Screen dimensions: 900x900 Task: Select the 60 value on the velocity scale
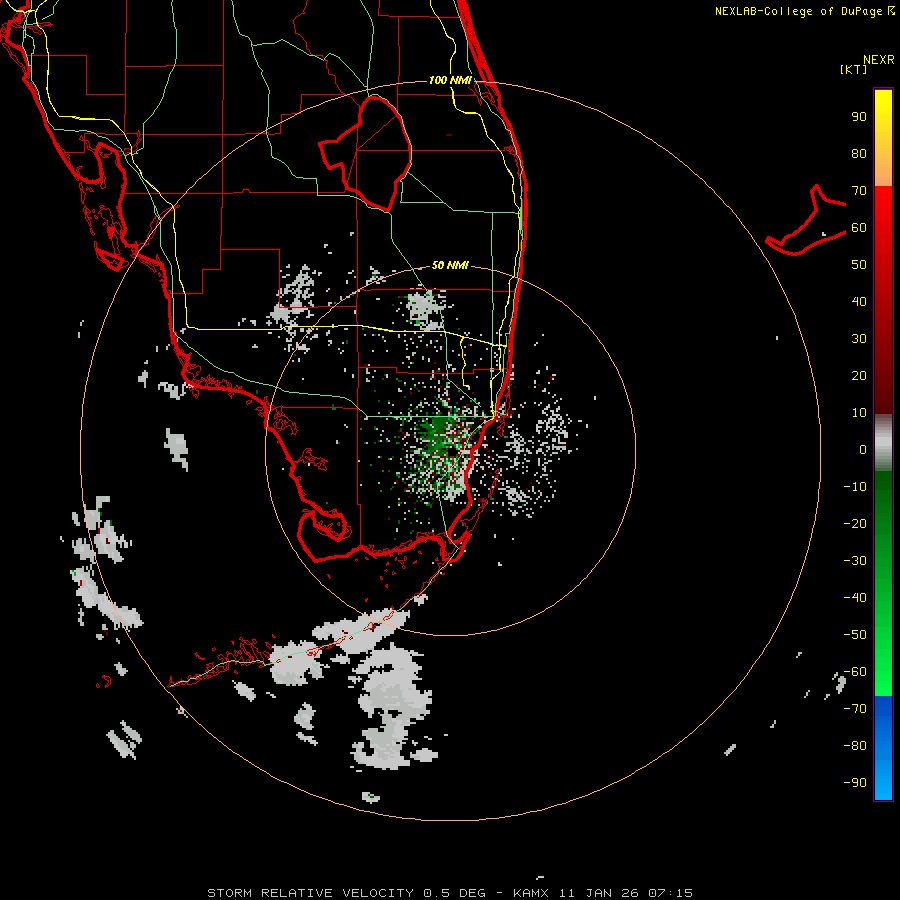click(x=859, y=228)
